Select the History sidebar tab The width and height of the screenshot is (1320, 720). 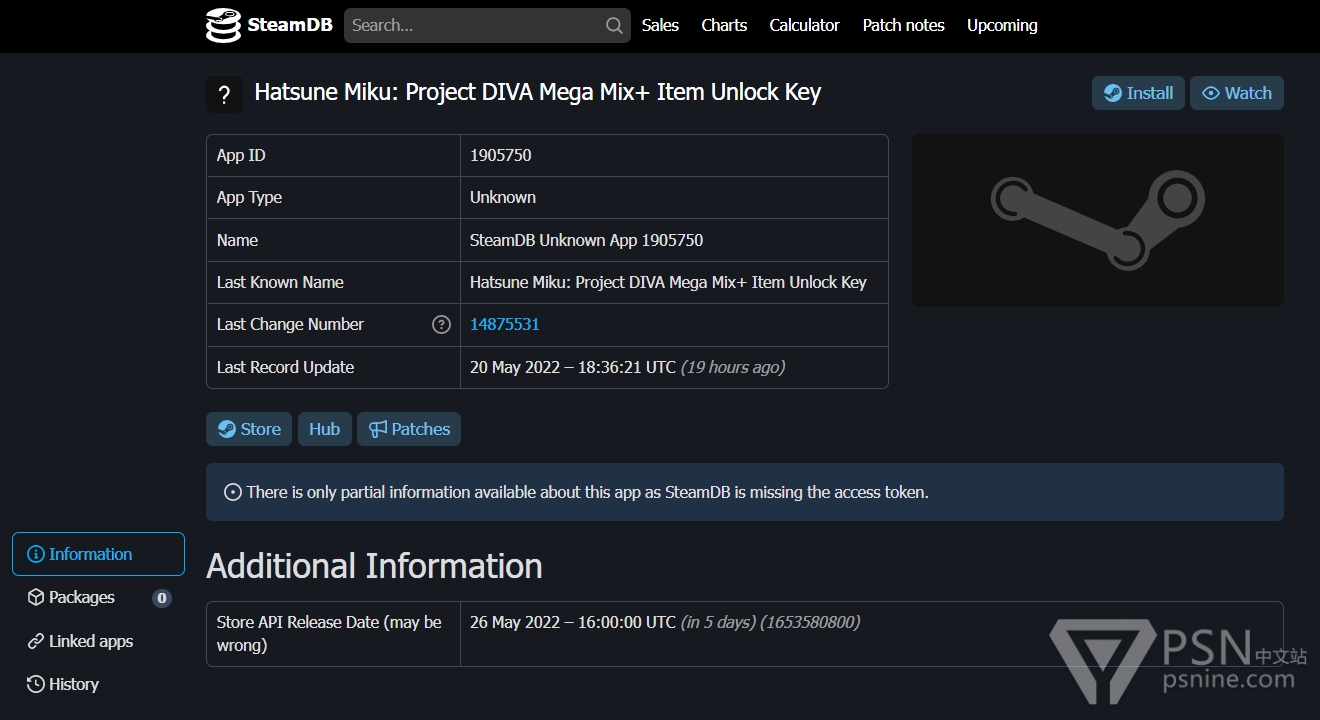98,684
